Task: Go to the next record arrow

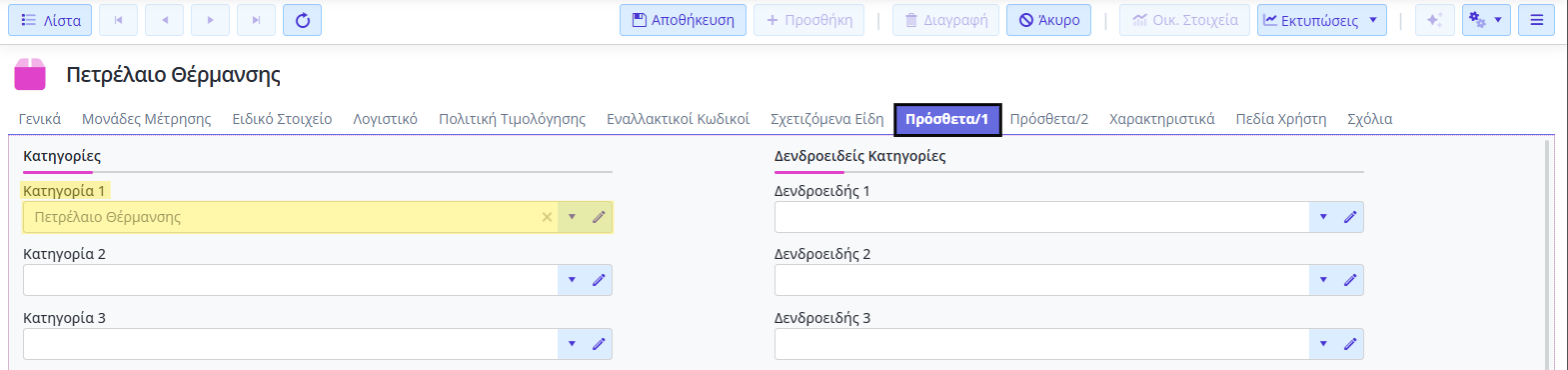Action: pos(210,20)
